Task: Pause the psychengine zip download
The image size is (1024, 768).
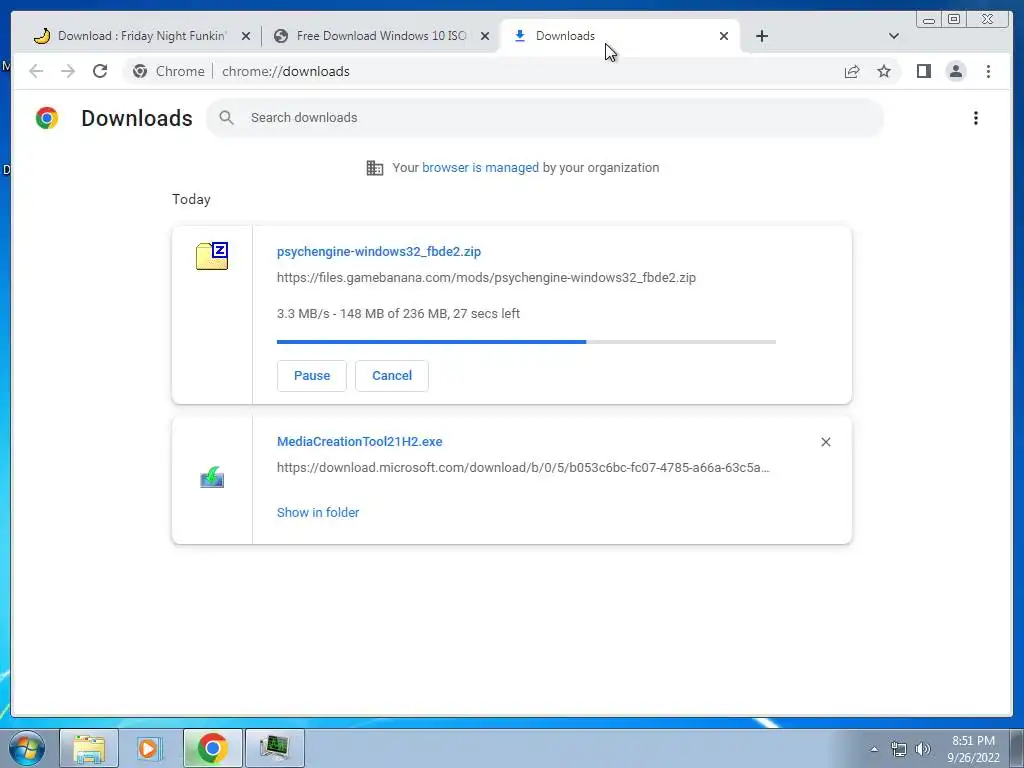Action: coord(312,376)
